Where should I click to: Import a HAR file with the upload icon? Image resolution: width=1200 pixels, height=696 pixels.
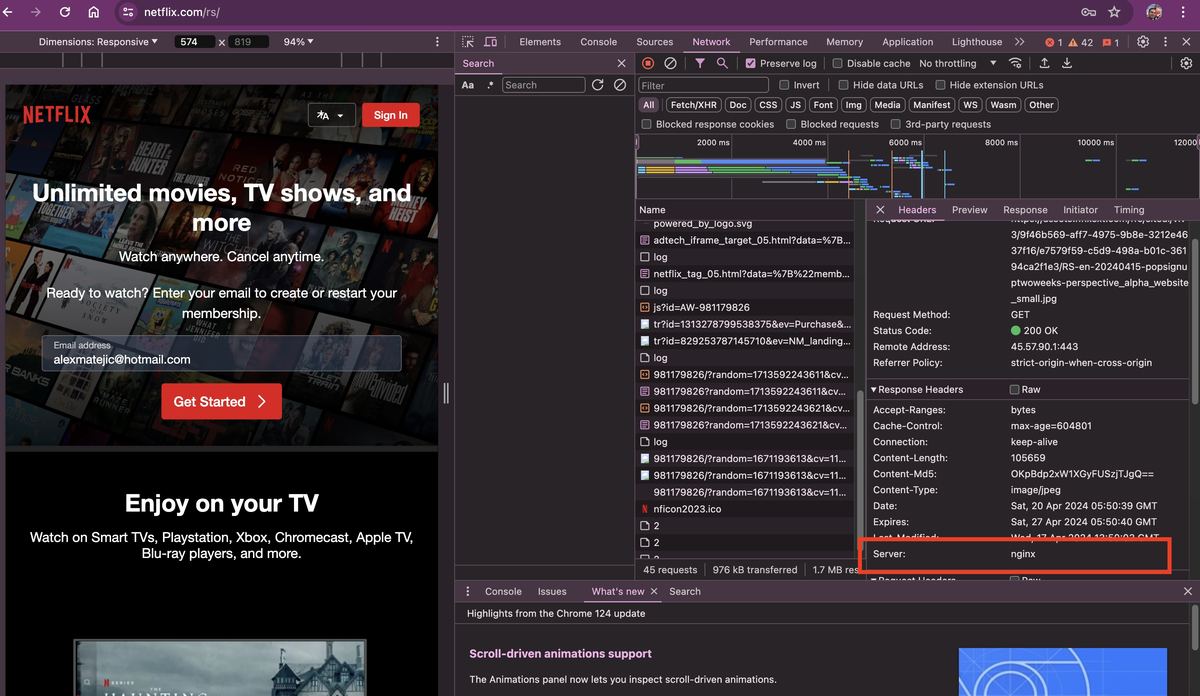(1045, 63)
